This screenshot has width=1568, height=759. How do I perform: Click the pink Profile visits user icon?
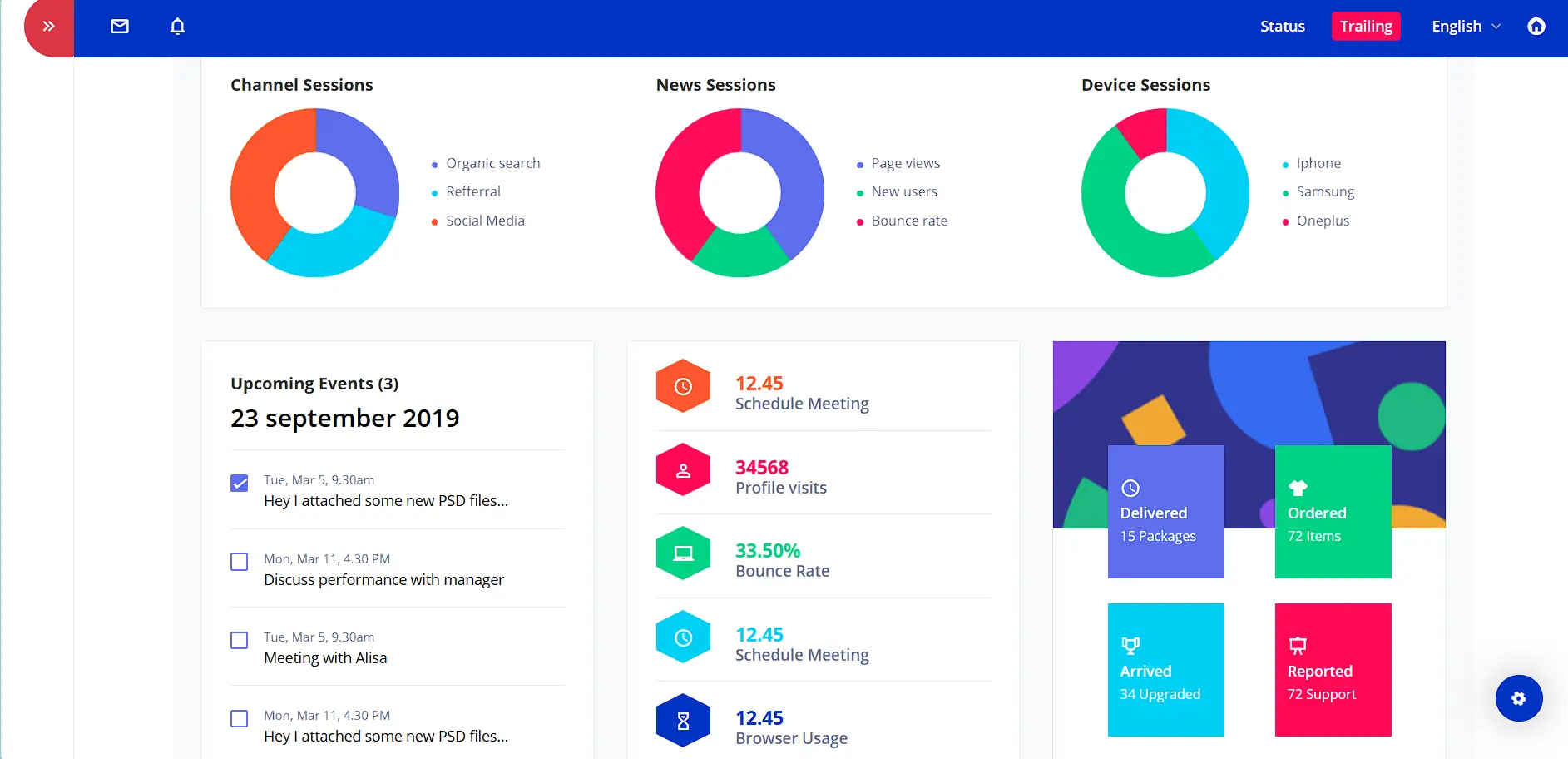[x=683, y=470]
